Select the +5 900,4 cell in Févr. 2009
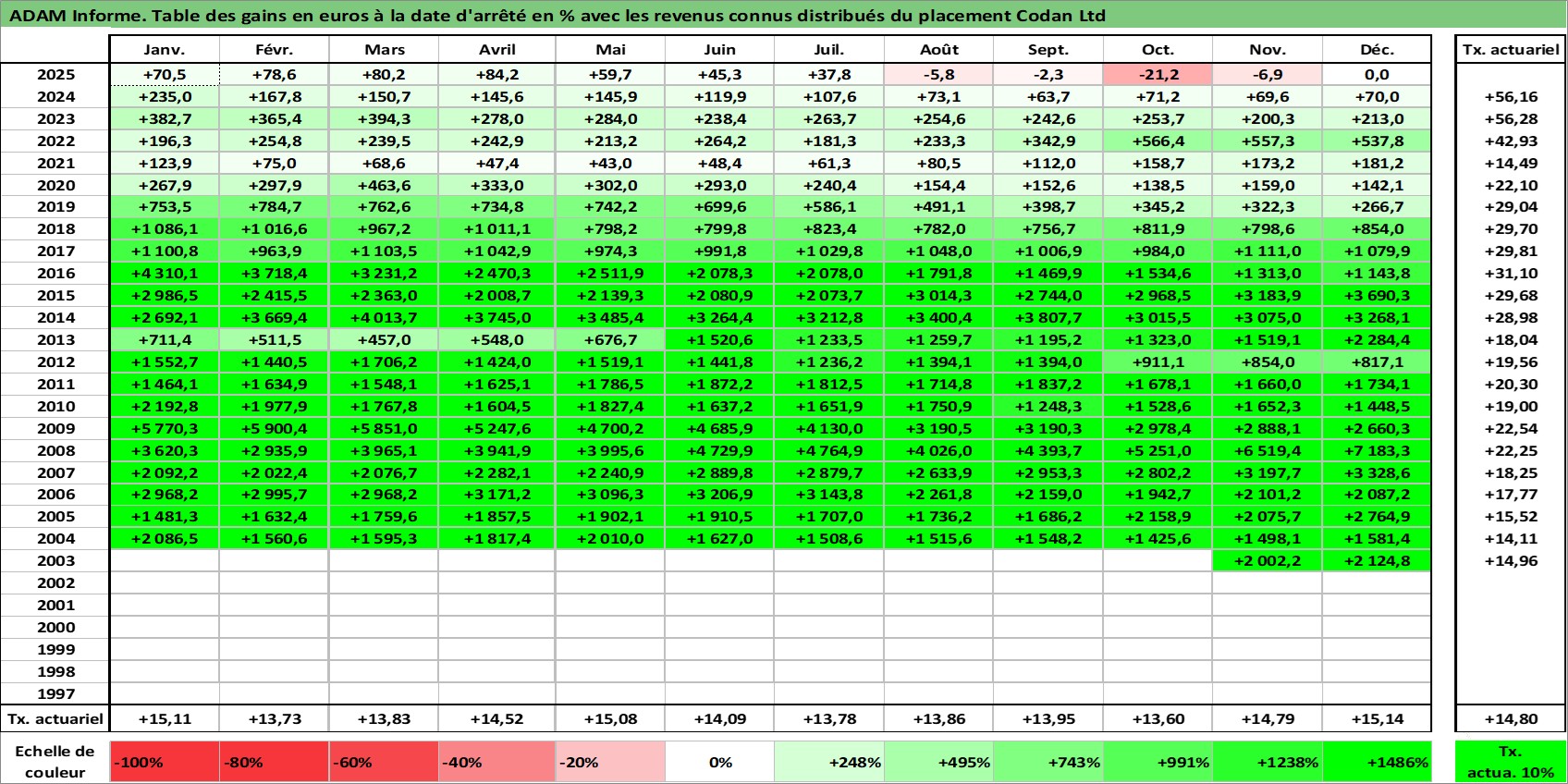The image size is (1568, 784). (x=274, y=429)
